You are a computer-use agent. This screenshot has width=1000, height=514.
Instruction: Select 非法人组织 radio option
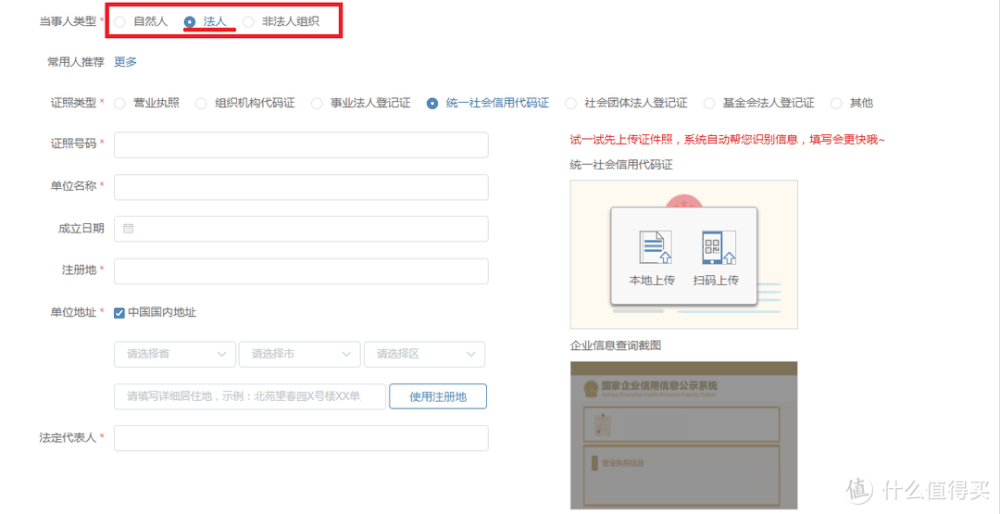[249, 21]
